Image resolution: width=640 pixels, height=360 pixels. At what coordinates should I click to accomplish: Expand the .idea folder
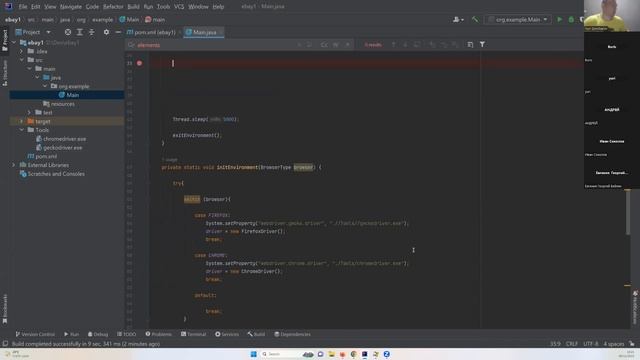(22, 51)
